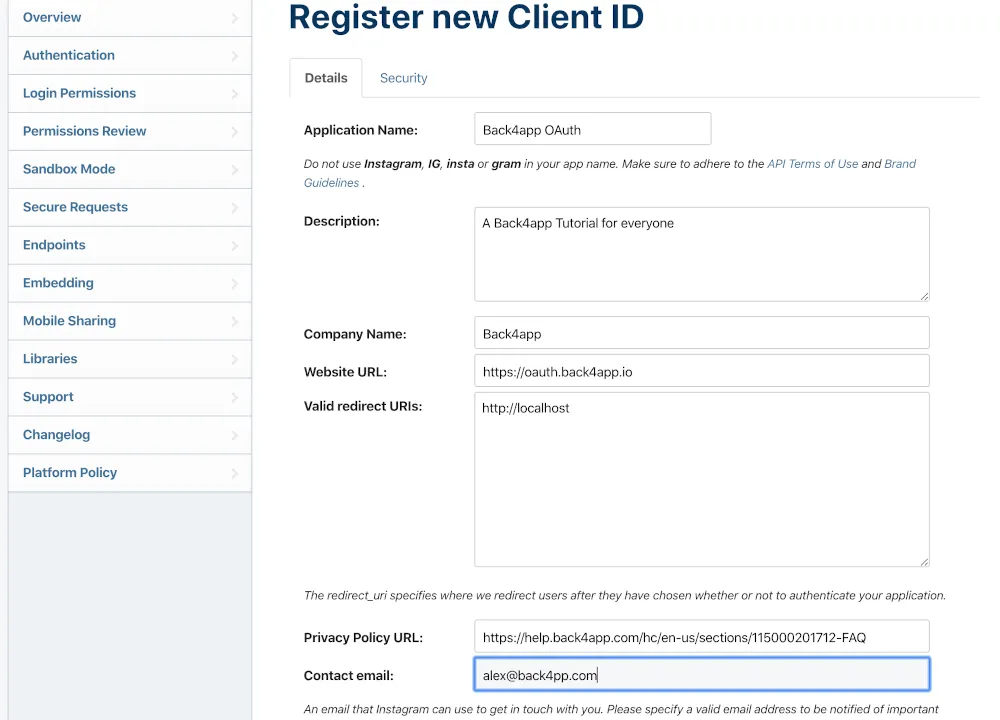Image resolution: width=1000 pixels, height=720 pixels.
Task: Click the chevron beside Login Permissions
Action: point(235,94)
